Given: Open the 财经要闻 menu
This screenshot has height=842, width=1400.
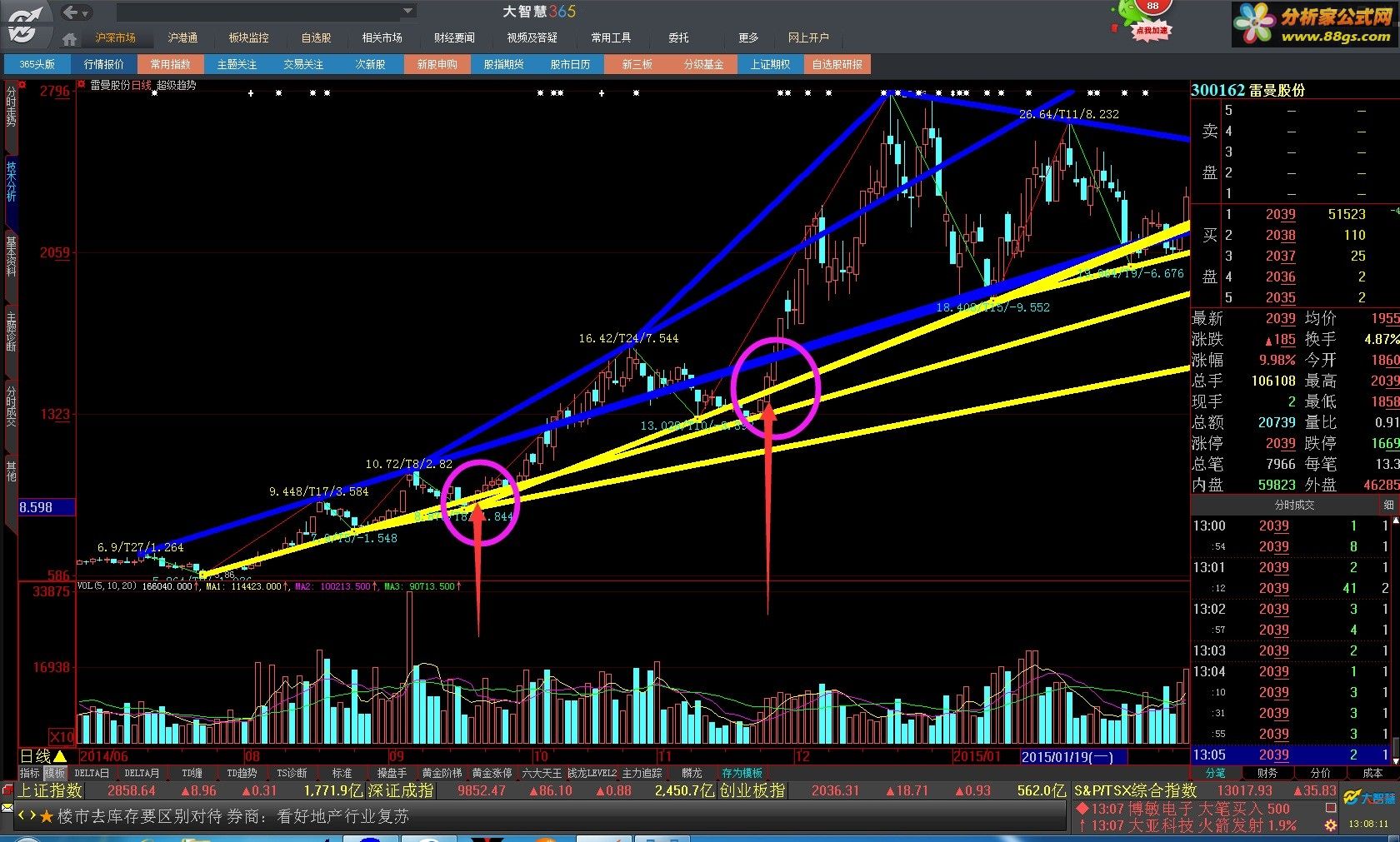Looking at the screenshot, I should pyautogui.click(x=454, y=37).
